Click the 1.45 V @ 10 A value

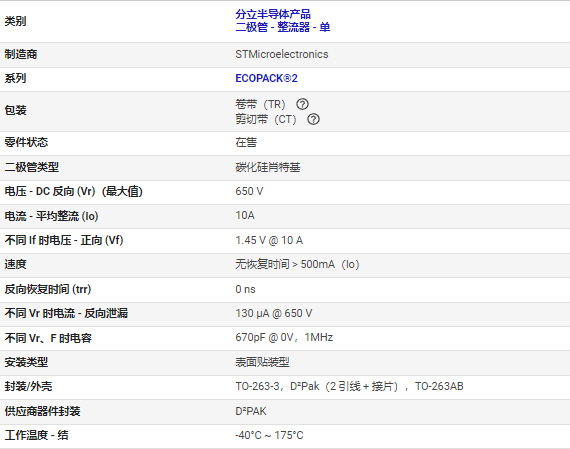click(269, 240)
